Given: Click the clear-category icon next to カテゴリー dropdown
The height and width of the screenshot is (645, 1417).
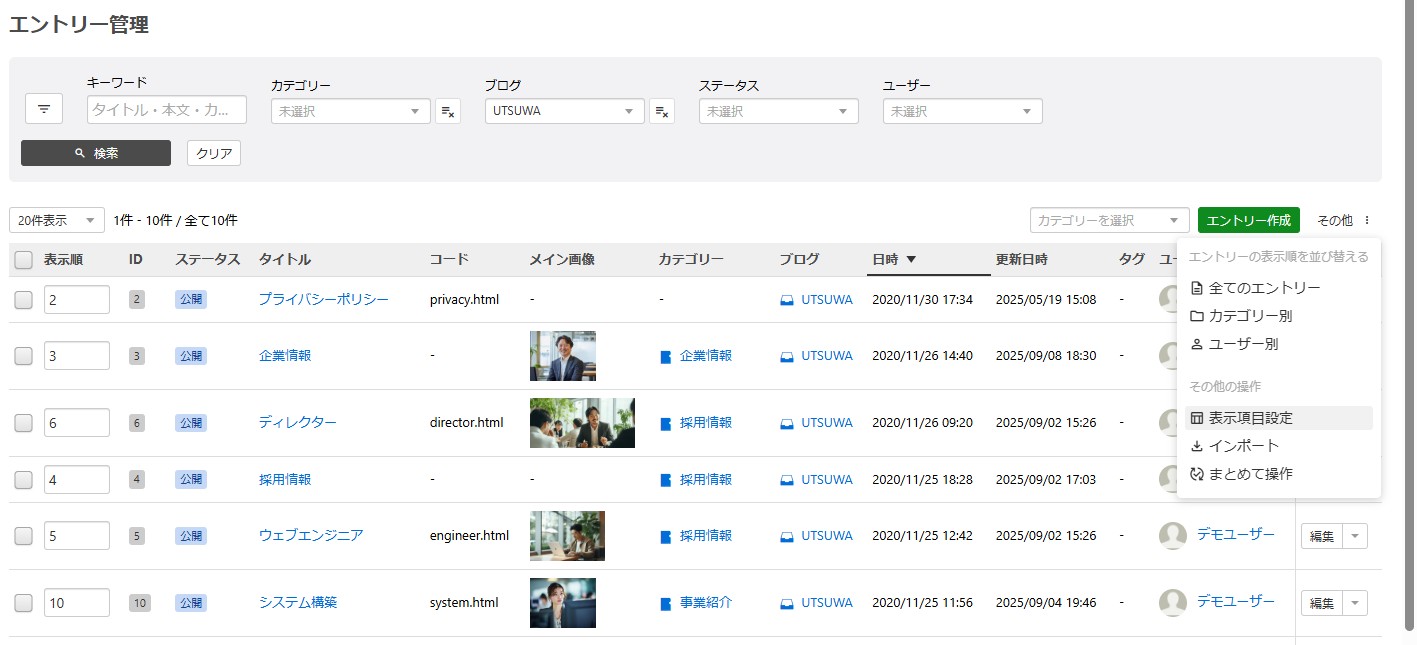Looking at the screenshot, I should (x=448, y=111).
